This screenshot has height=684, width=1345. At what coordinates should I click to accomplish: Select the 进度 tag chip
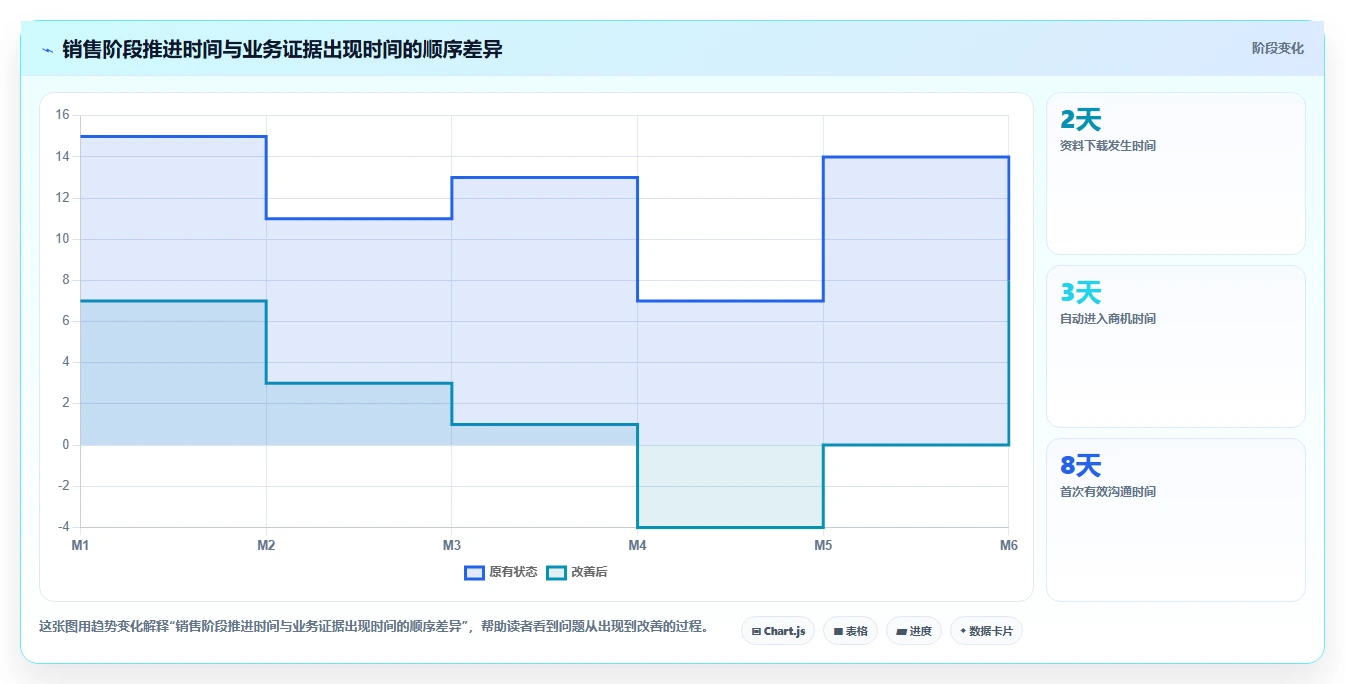click(x=914, y=631)
